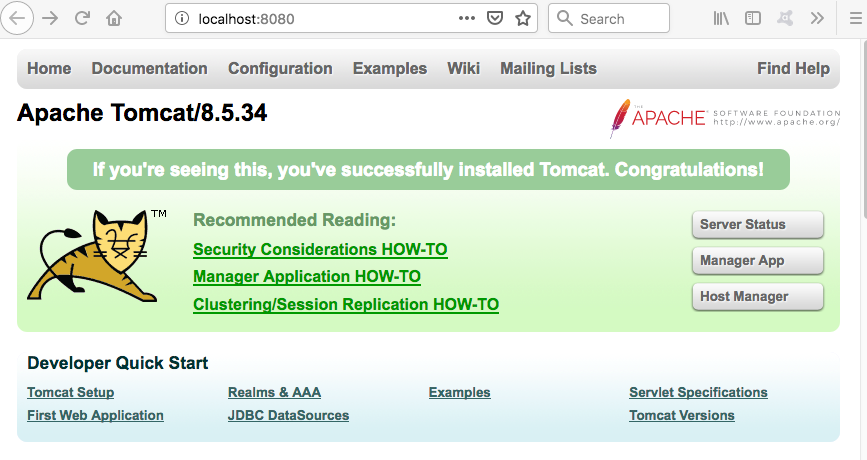Click the Recommended Reading heading
The height and width of the screenshot is (460, 867).
[295, 220]
